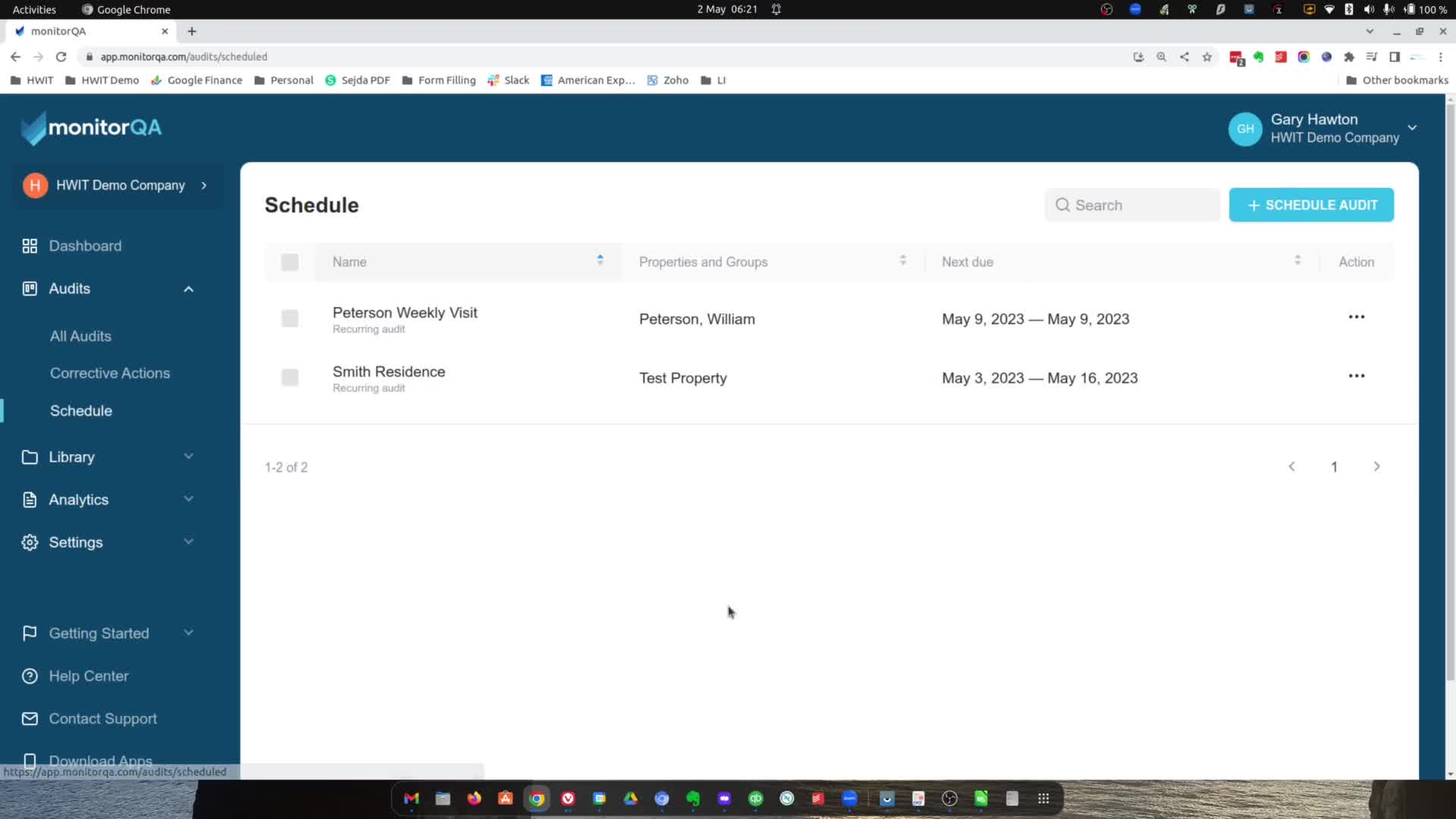The image size is (1456, 819).
Task: Open the GH user avatar icon
Action: pos(1245,129)
